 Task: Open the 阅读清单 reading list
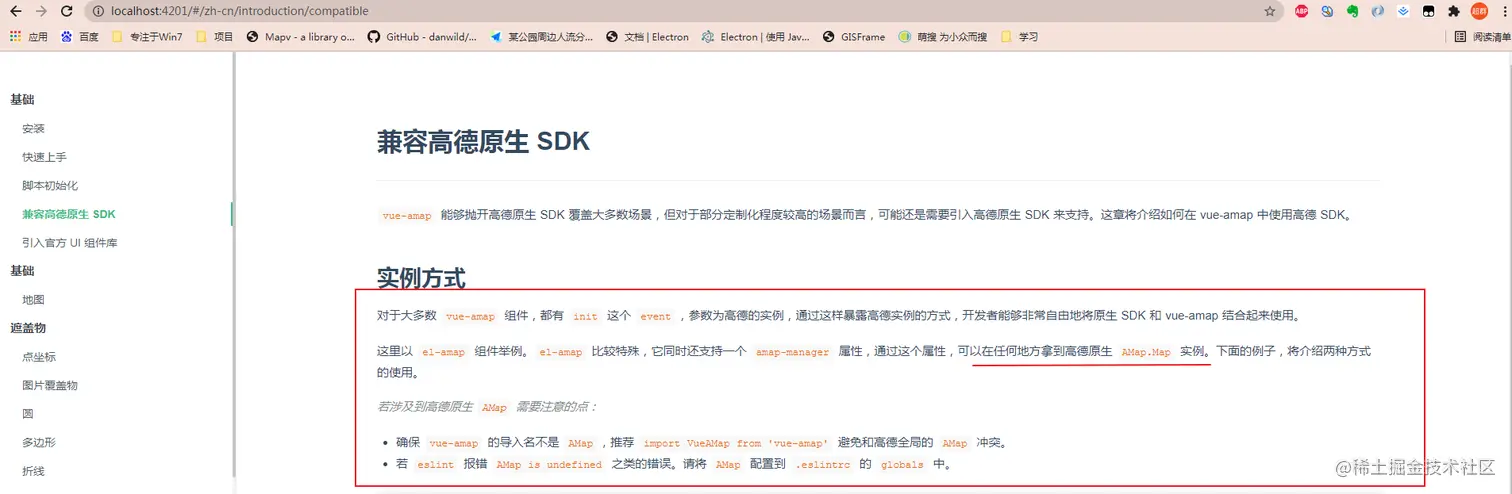[1482, 37]
